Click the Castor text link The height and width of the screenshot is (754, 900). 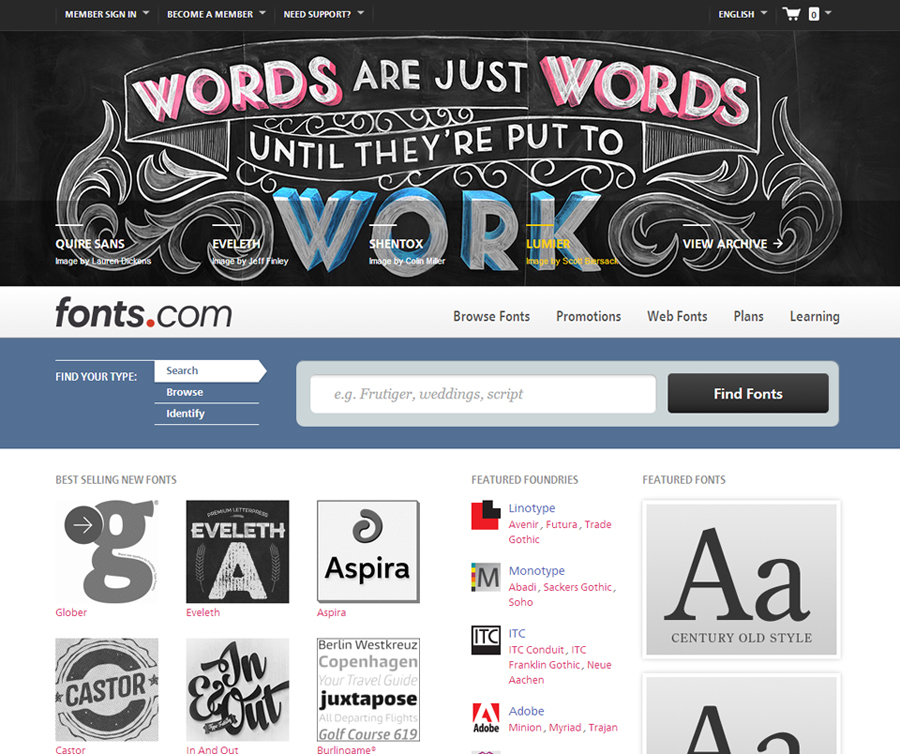(x=70, y=749)
